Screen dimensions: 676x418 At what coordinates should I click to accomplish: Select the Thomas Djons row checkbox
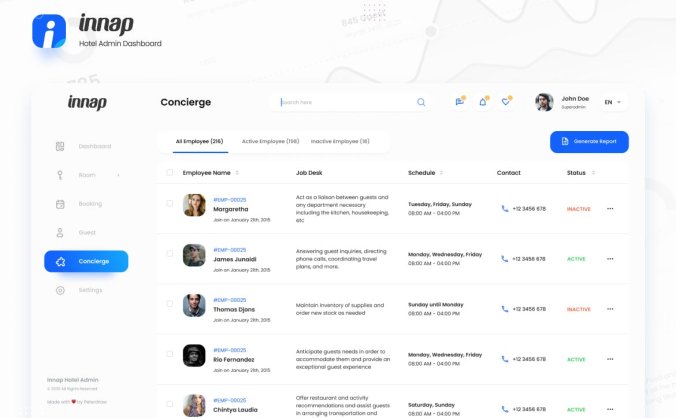(x=170, y=306)
